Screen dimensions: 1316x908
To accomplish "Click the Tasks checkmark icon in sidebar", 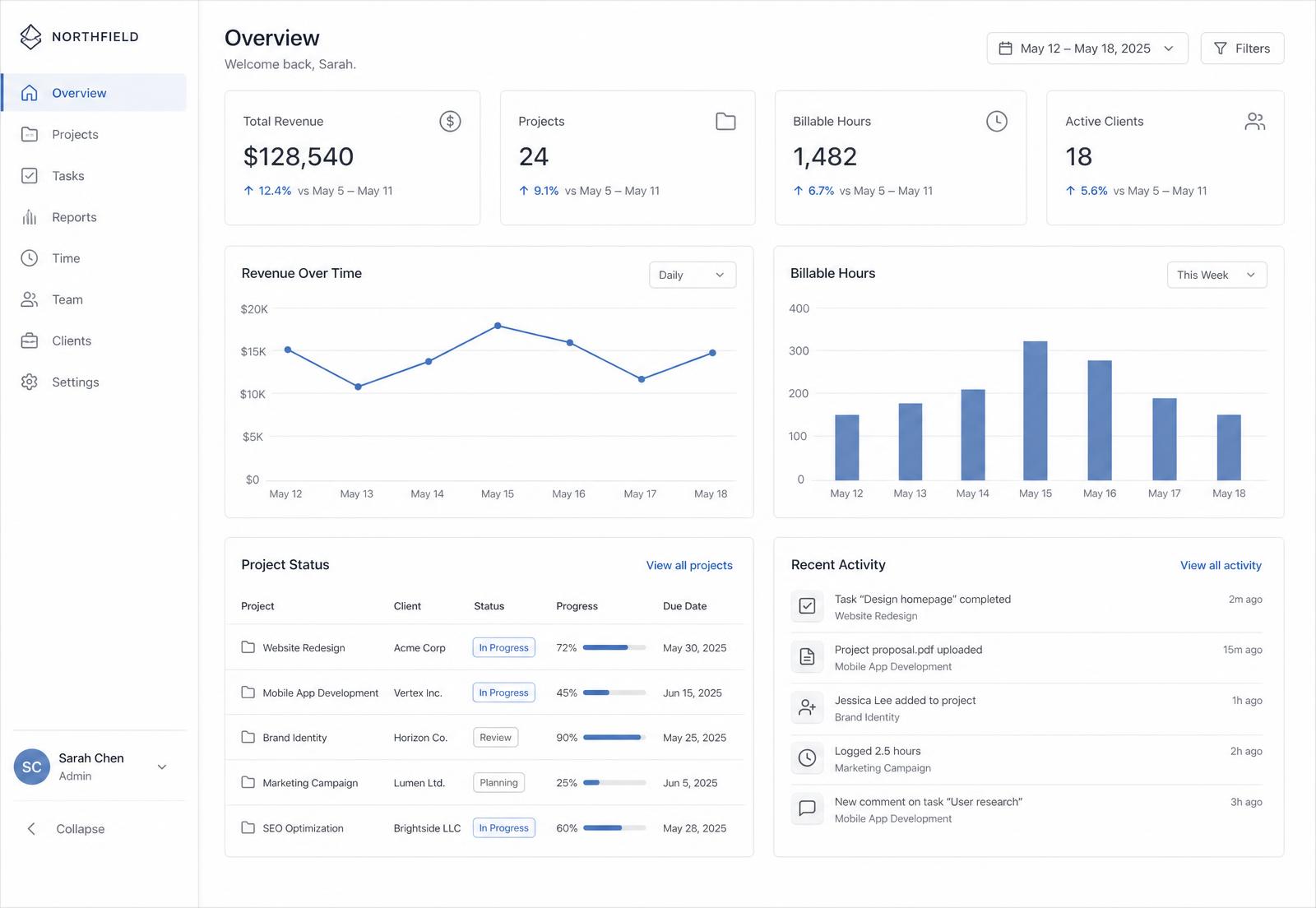I will [x=30, y=175].
